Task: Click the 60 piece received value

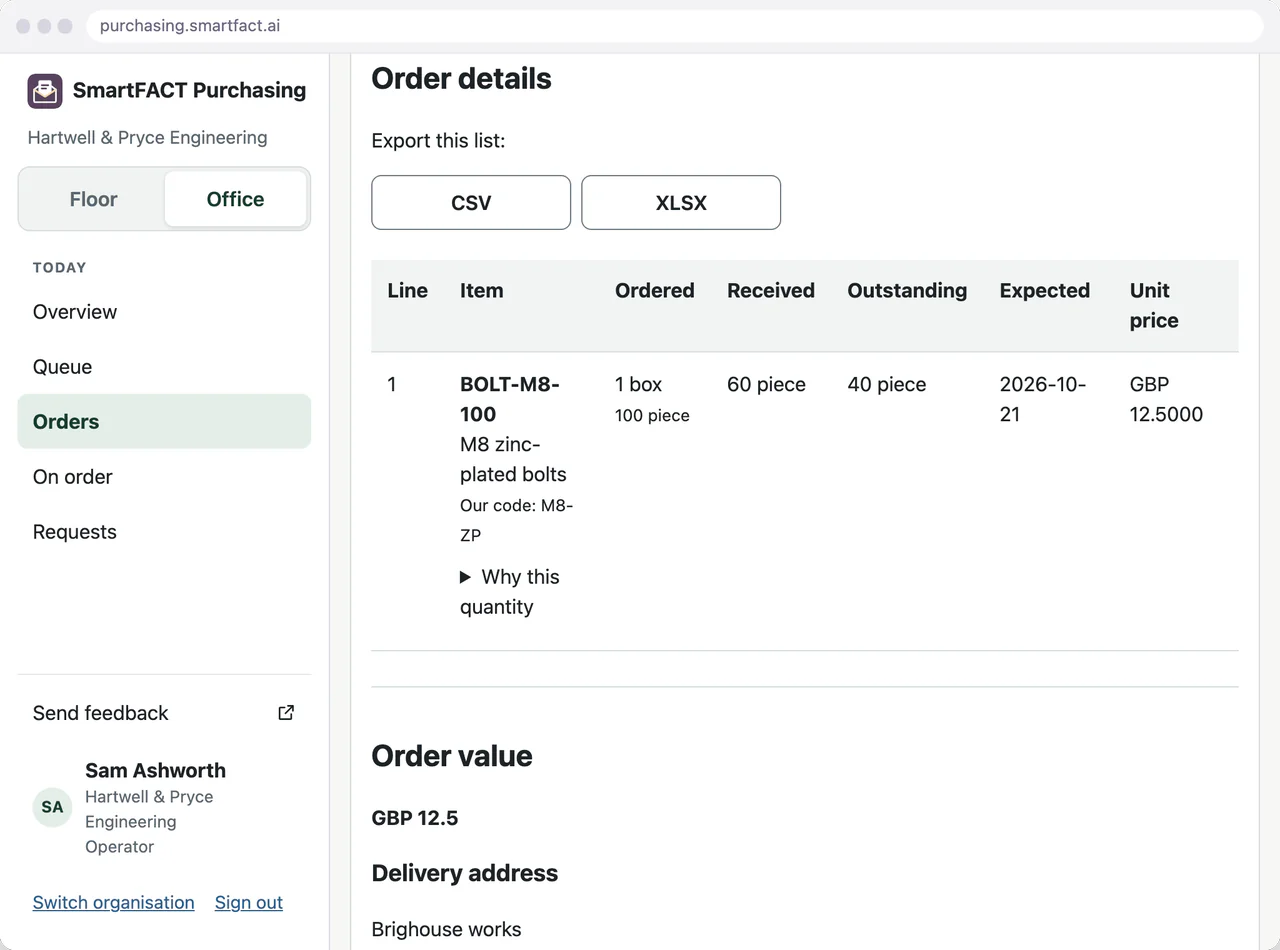Action: tap(767, 385)
